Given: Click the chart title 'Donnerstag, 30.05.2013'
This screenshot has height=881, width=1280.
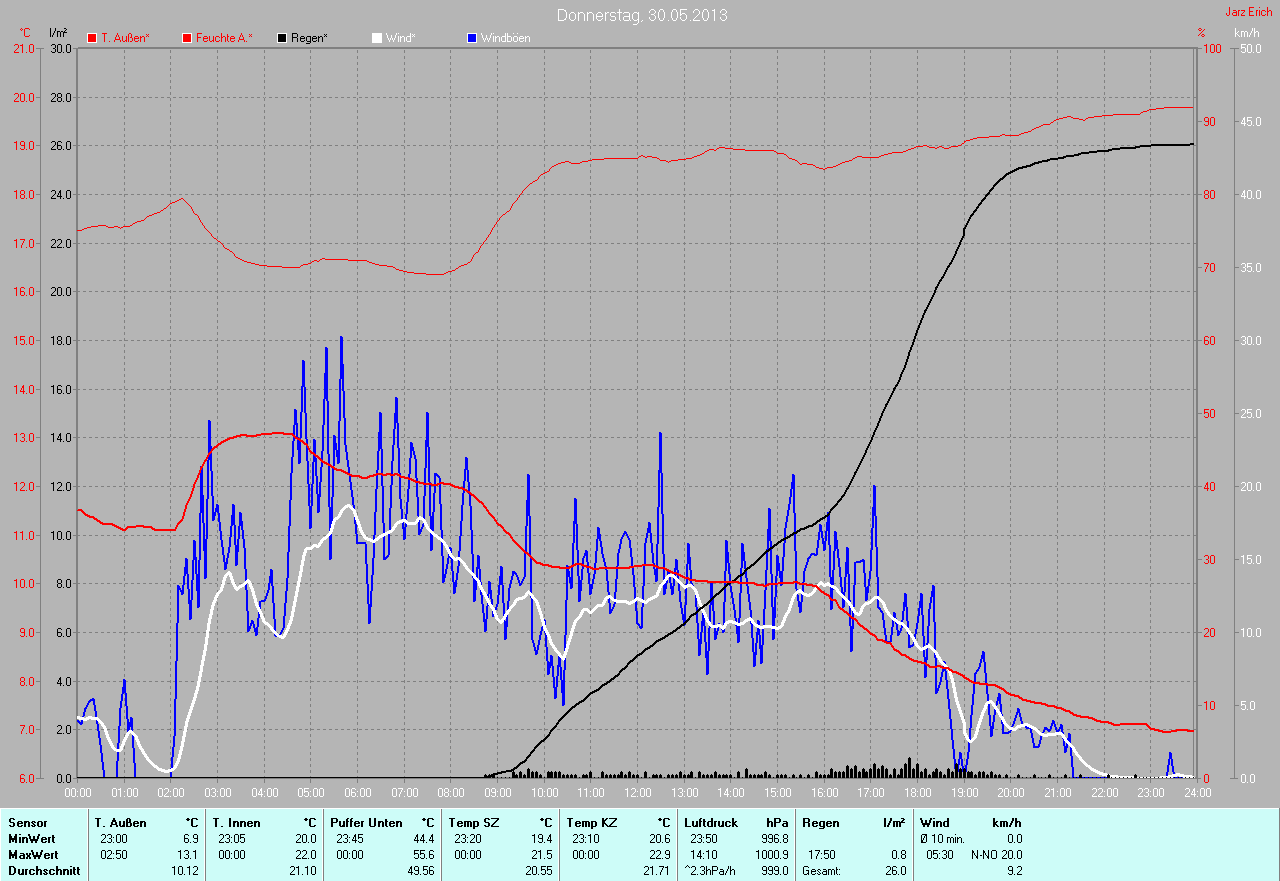Looking at the screenshot, I should coord(642,15).
